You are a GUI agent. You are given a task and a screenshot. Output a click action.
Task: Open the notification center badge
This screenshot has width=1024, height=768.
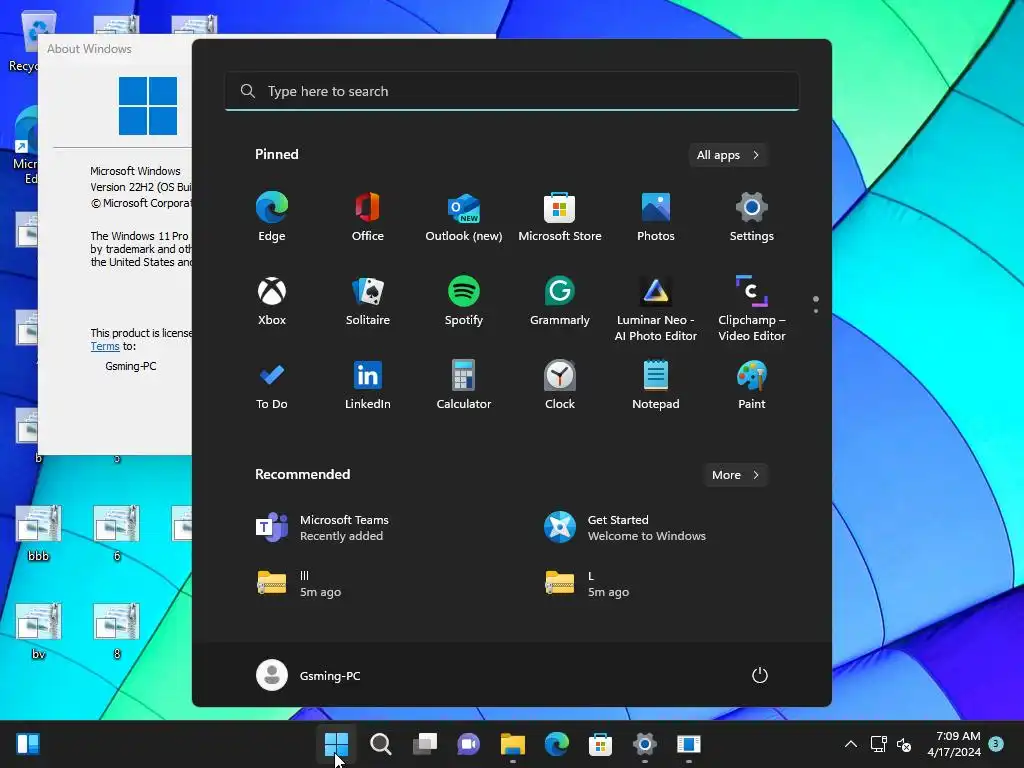pyautogui.click(x=996, y=743)
